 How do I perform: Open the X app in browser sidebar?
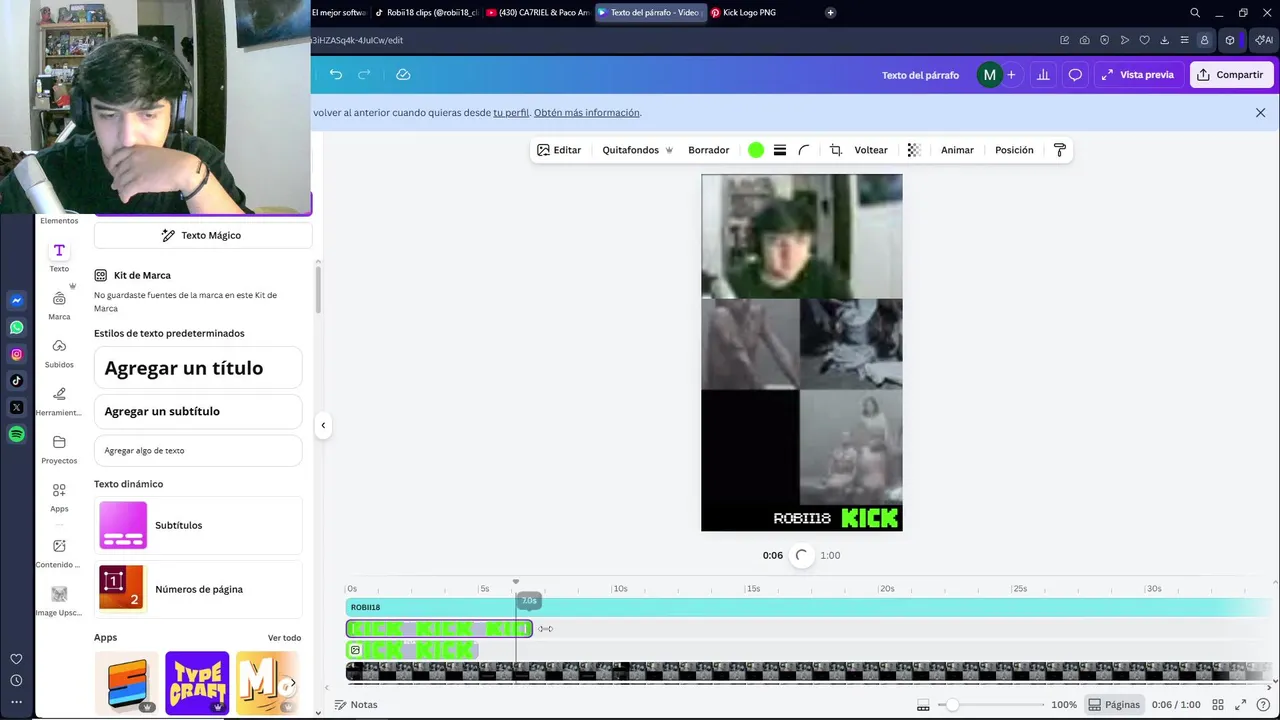[16, 407]
